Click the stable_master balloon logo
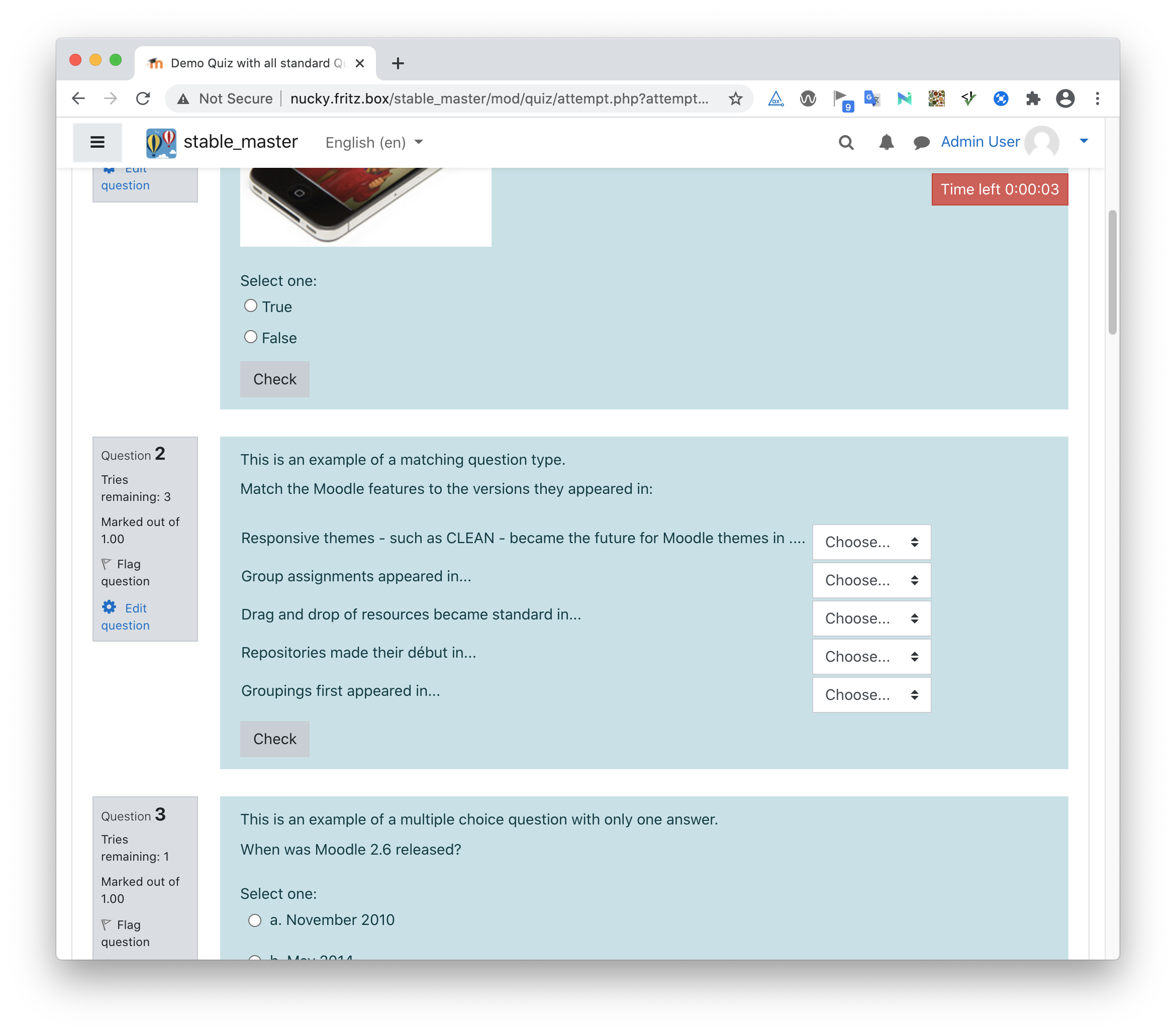1176x1034 pixels. coord(161,143)
